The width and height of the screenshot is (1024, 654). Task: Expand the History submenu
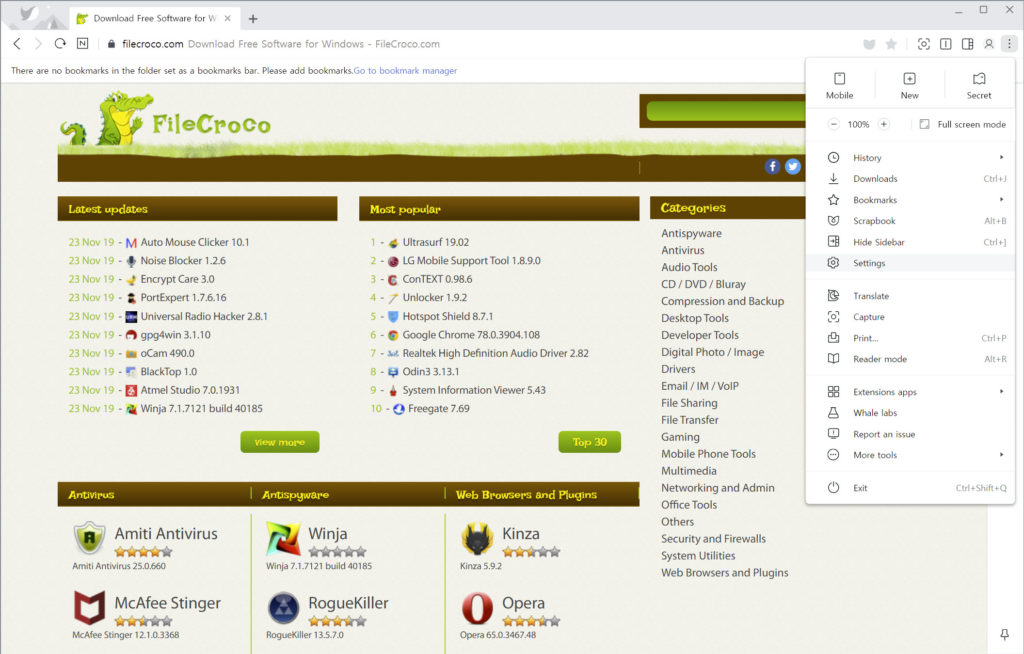[x=910, y=157]
